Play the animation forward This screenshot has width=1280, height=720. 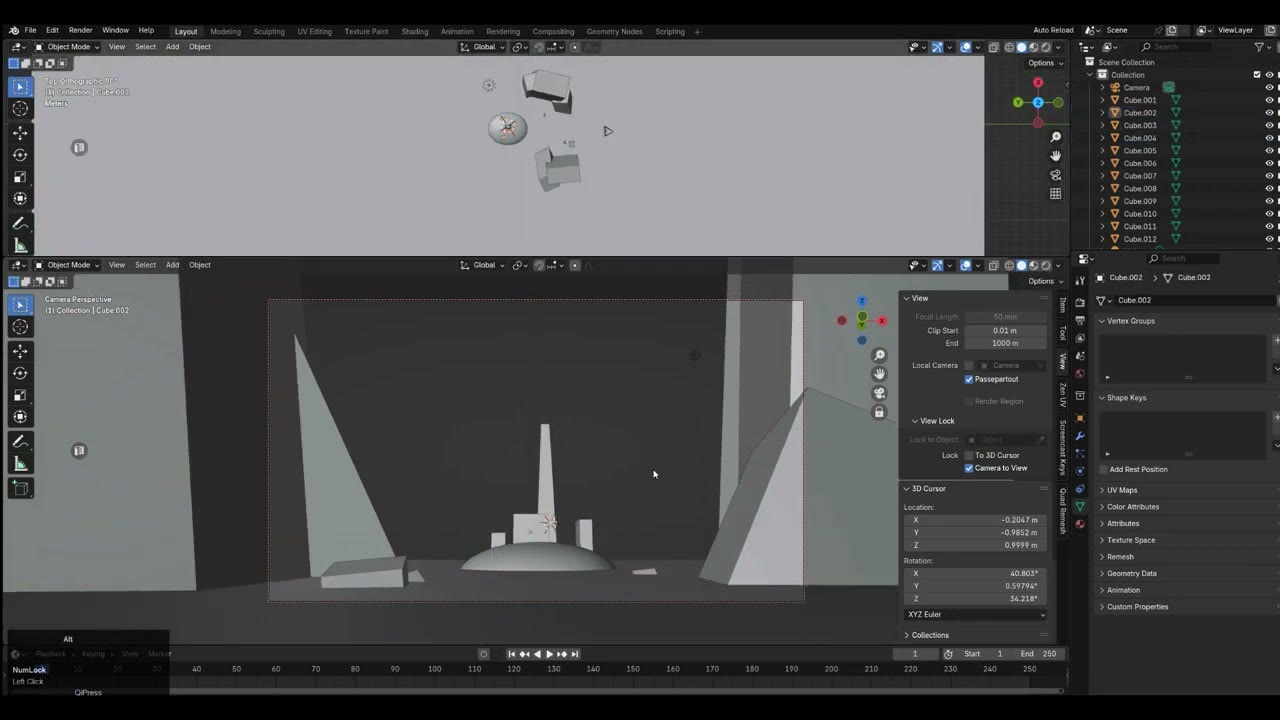point(549,654)
